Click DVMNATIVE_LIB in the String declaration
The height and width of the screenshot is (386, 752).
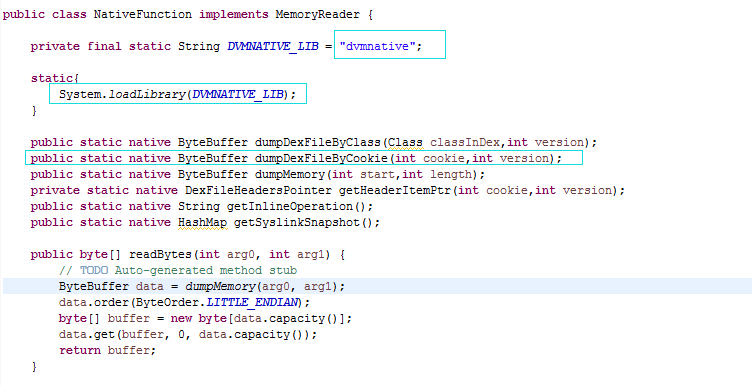pyautogui.click(x=272, y=47)
